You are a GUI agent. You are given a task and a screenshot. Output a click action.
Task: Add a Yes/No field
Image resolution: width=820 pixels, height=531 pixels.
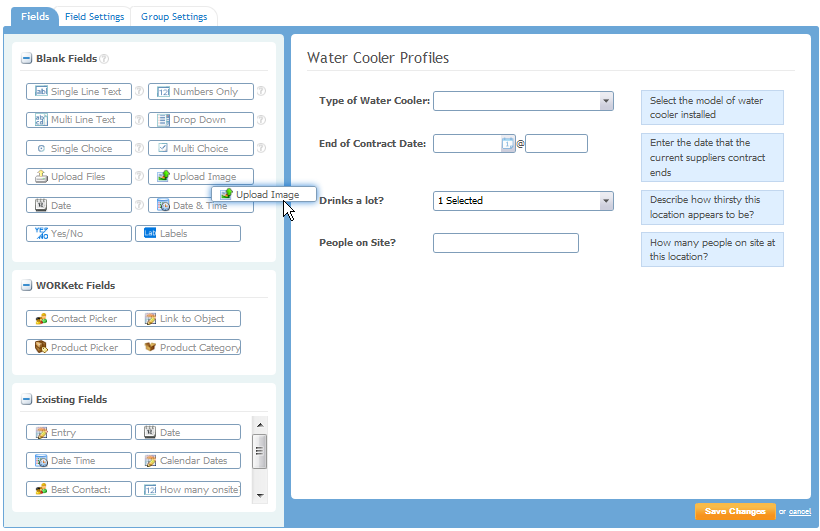click(79, 234)
